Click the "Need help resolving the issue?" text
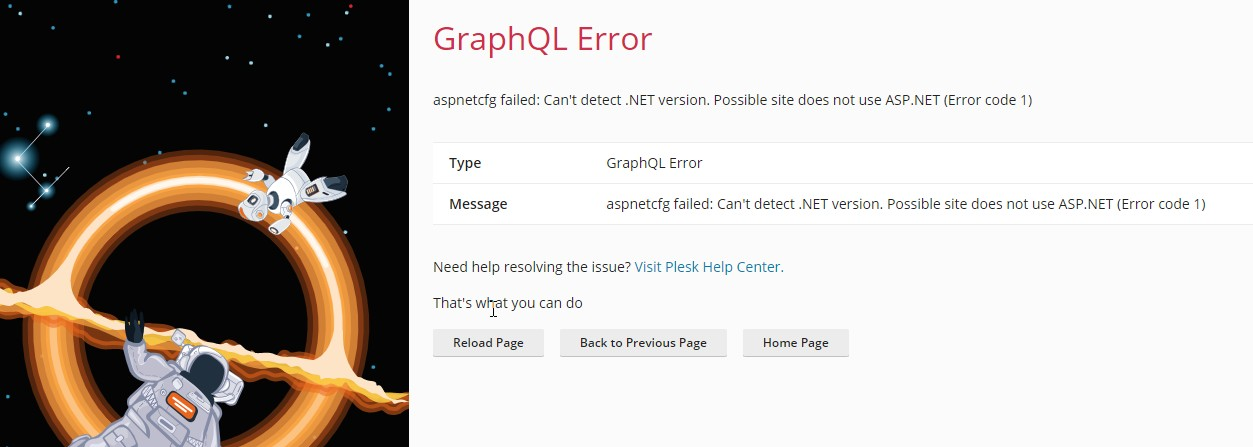Screen dimensions: 1253x447 coord(531,267)
